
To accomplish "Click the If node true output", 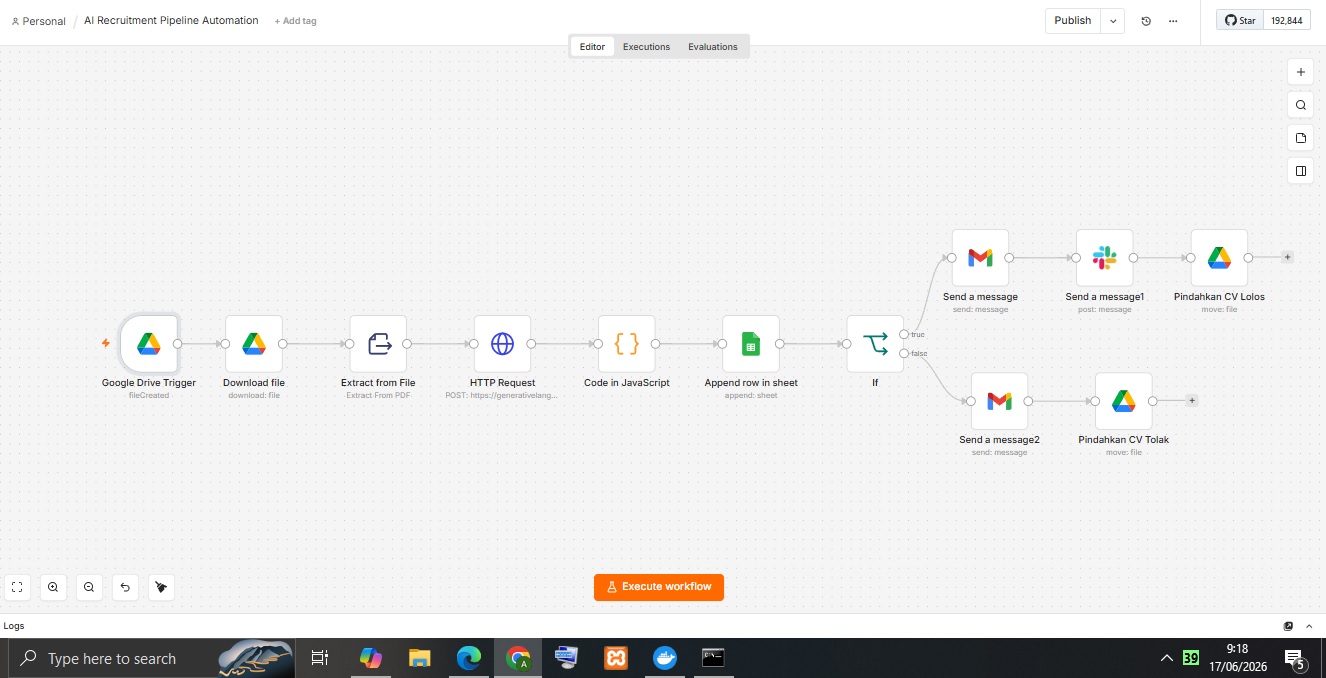I will [904, 334].
